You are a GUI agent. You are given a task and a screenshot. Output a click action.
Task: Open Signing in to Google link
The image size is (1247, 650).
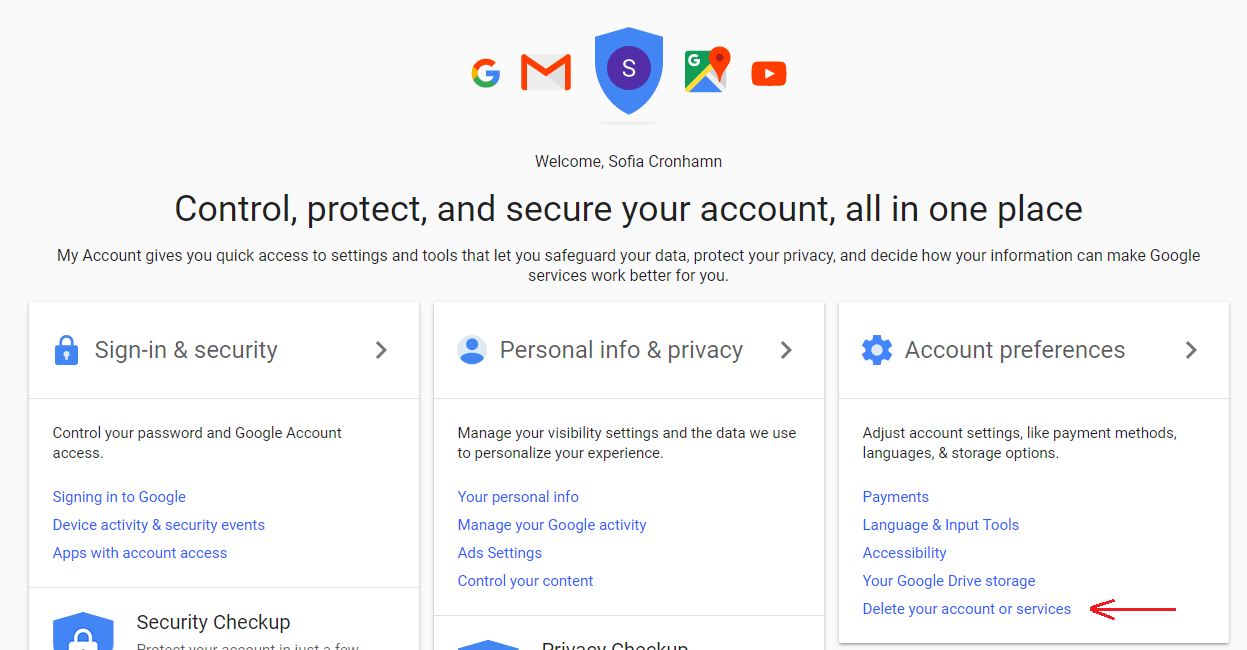pyautogui.click(x=119, y=497)
